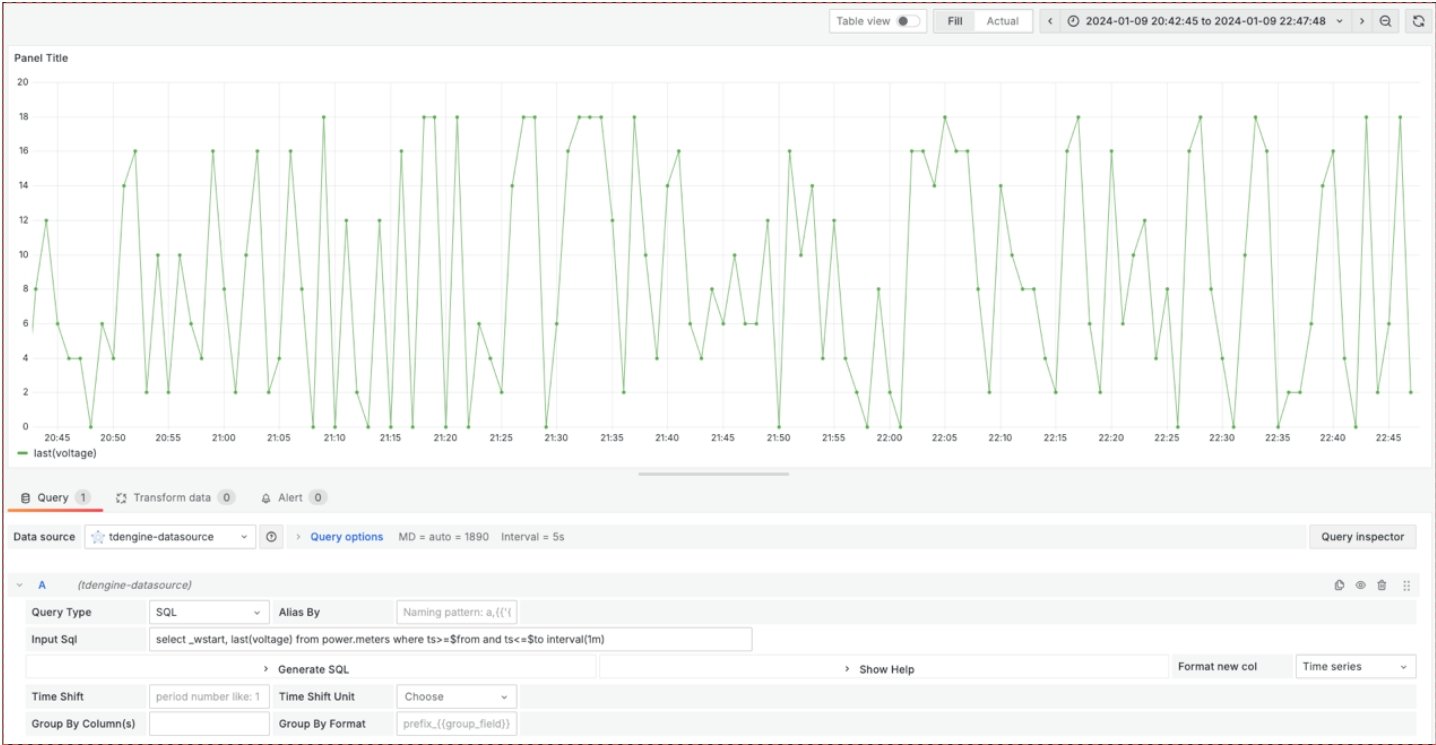This screenshot has width=1436, height=745.
Task: Shift time range backward with left arrow
Action: 1050,21
